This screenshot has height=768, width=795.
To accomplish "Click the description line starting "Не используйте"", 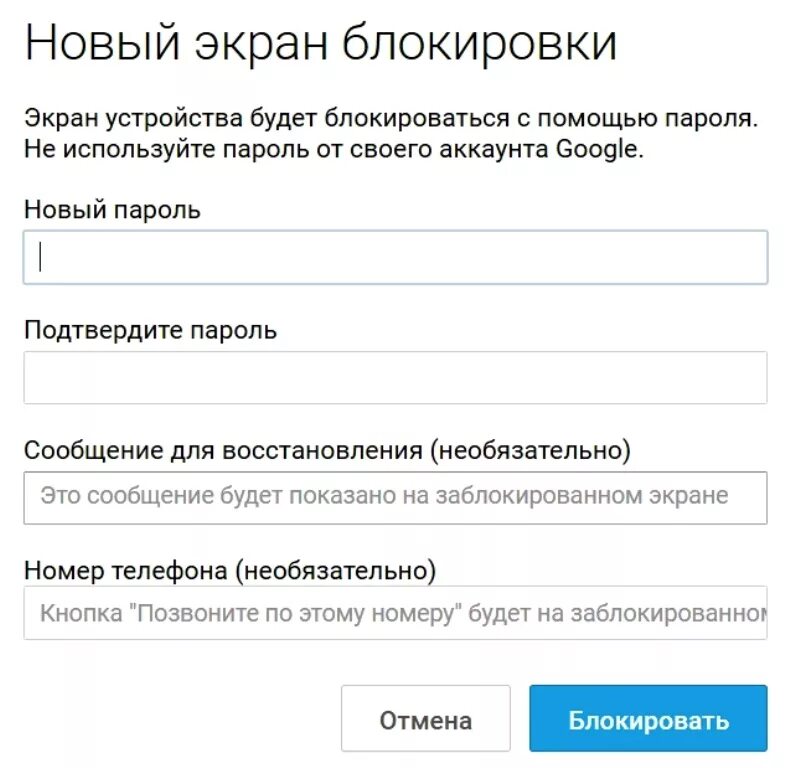I will pos(330,150).
